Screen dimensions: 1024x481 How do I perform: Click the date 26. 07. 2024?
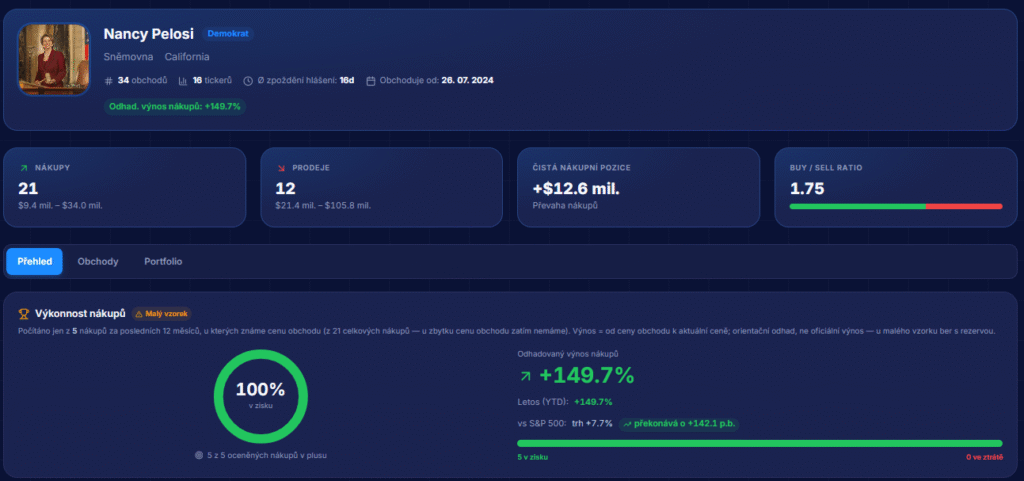pos(468,81)
